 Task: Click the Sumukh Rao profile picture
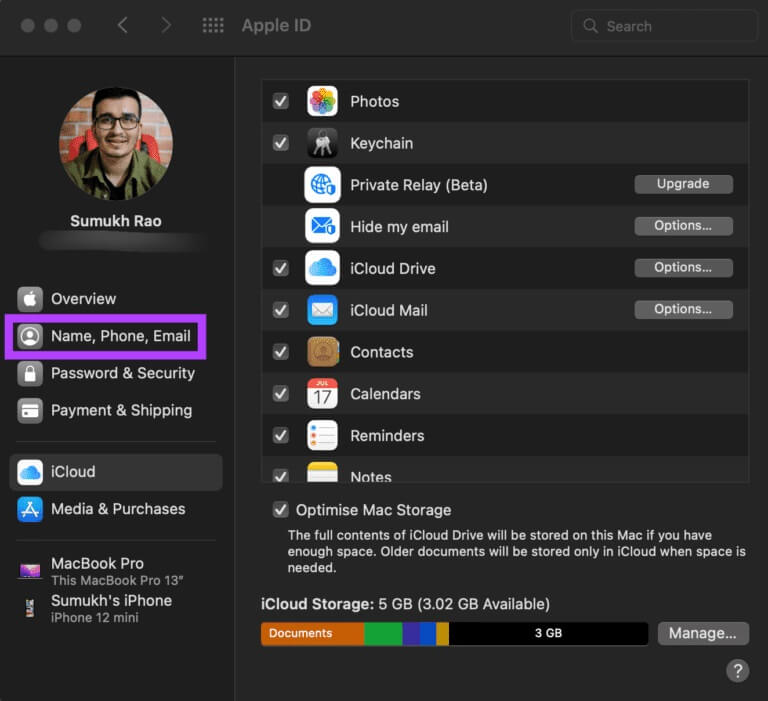pos(116,144)
